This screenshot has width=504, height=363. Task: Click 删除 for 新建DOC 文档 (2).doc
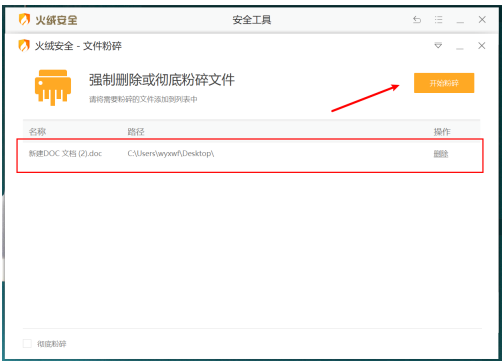441,154
